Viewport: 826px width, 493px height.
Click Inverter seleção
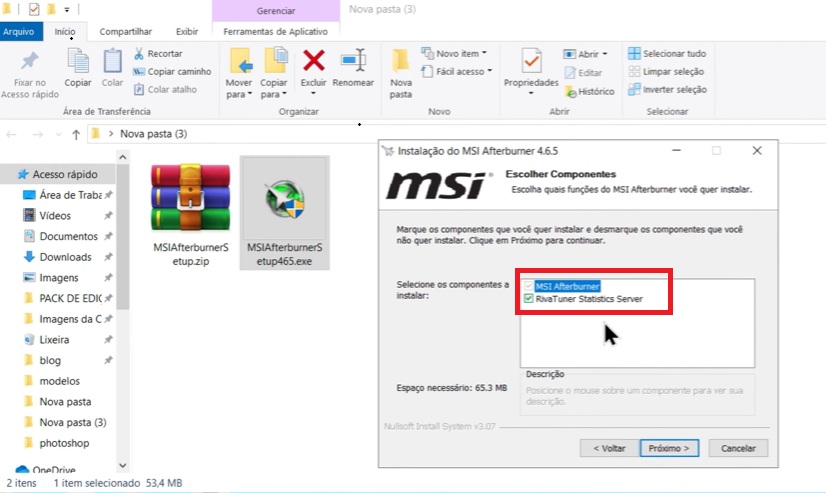coord(667,89)
